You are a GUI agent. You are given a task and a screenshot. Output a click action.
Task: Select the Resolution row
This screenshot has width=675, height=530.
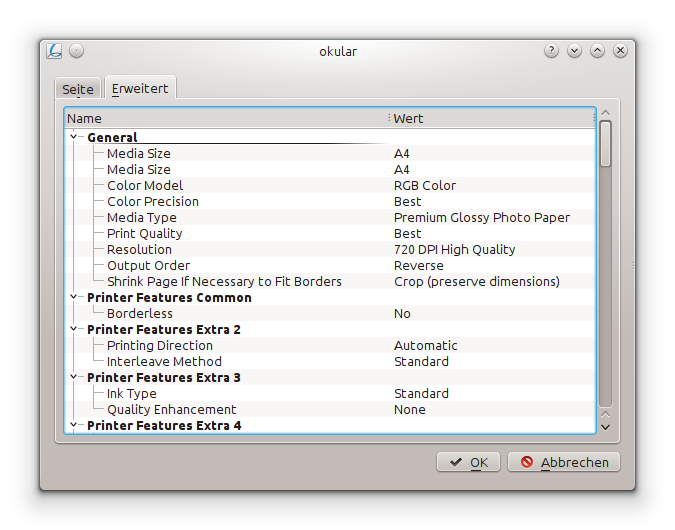(330, 249)
